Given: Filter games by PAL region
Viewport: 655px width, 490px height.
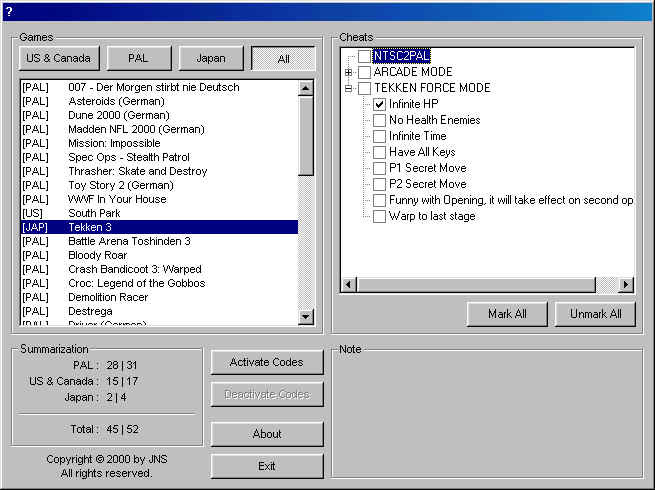Looking at the screenshot, I should pos(139,58).
